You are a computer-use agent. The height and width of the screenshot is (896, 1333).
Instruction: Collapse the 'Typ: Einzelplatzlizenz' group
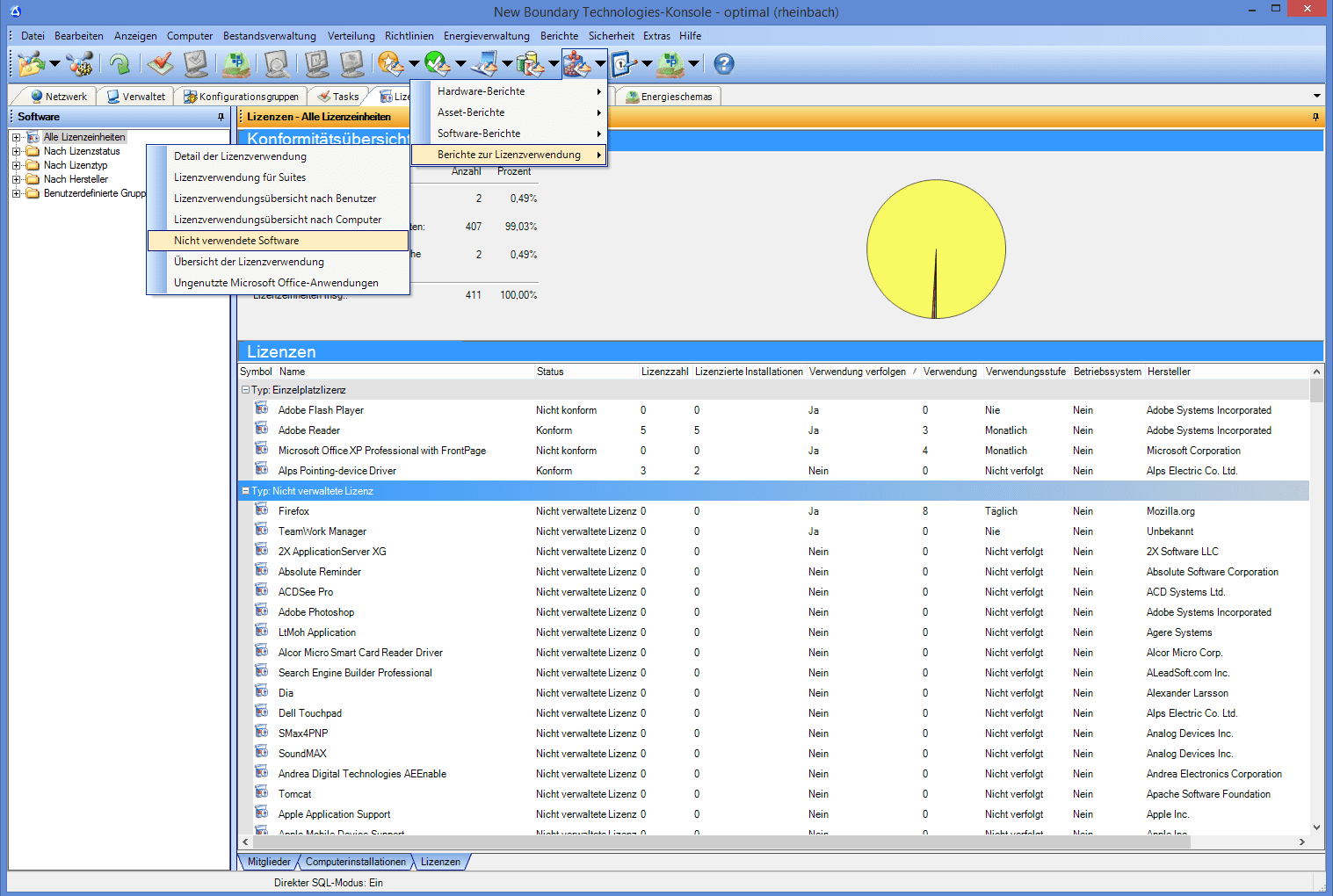tap(245, 390)
